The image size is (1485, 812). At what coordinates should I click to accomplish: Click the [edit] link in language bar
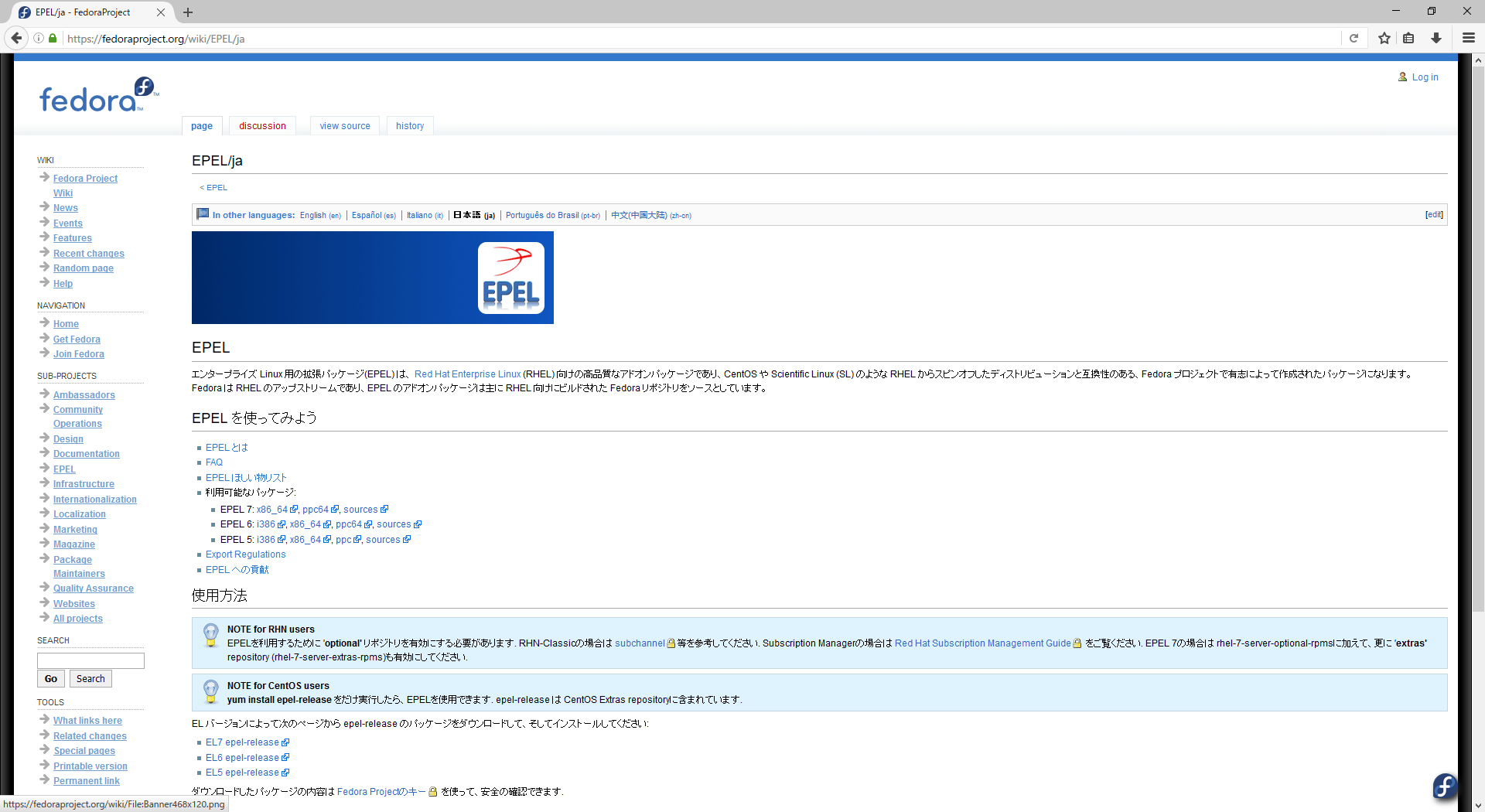[x=1434, y=215]
